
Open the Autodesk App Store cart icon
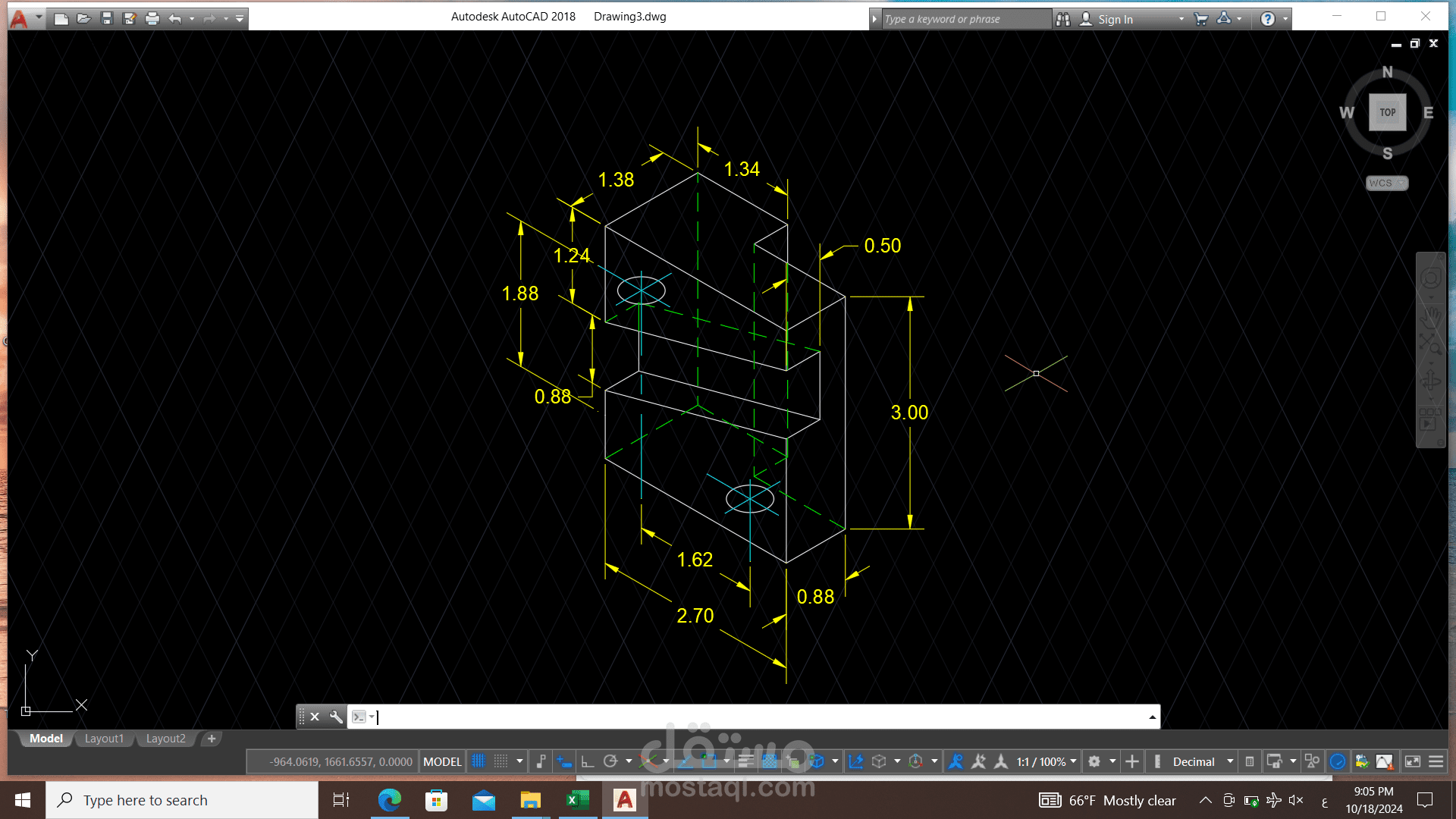pos(1200,19)
